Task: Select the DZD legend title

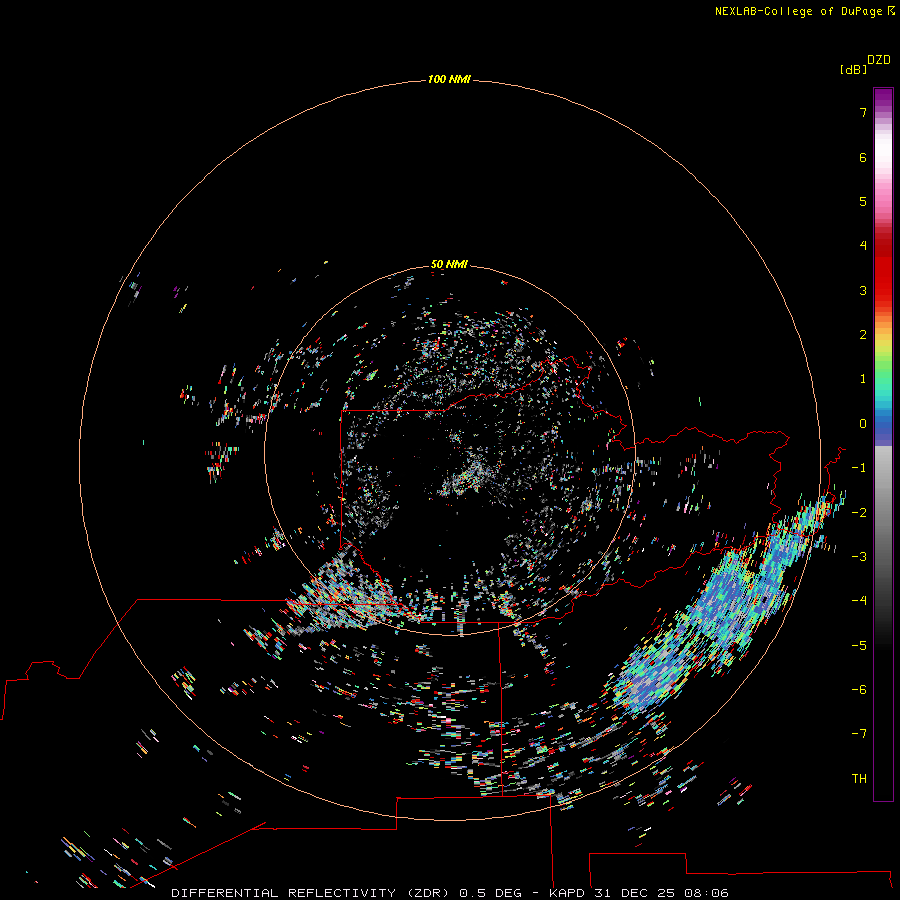Action: point(879,60)
